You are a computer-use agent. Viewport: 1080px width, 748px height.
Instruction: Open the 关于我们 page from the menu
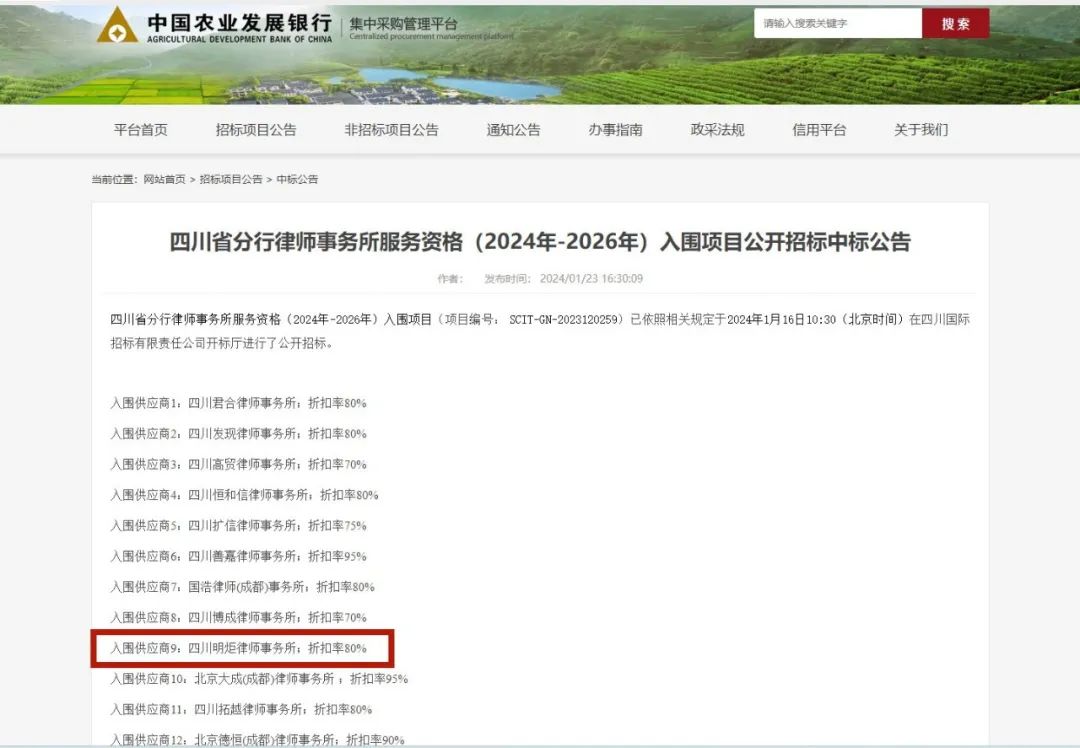click(x=920, y=130)
